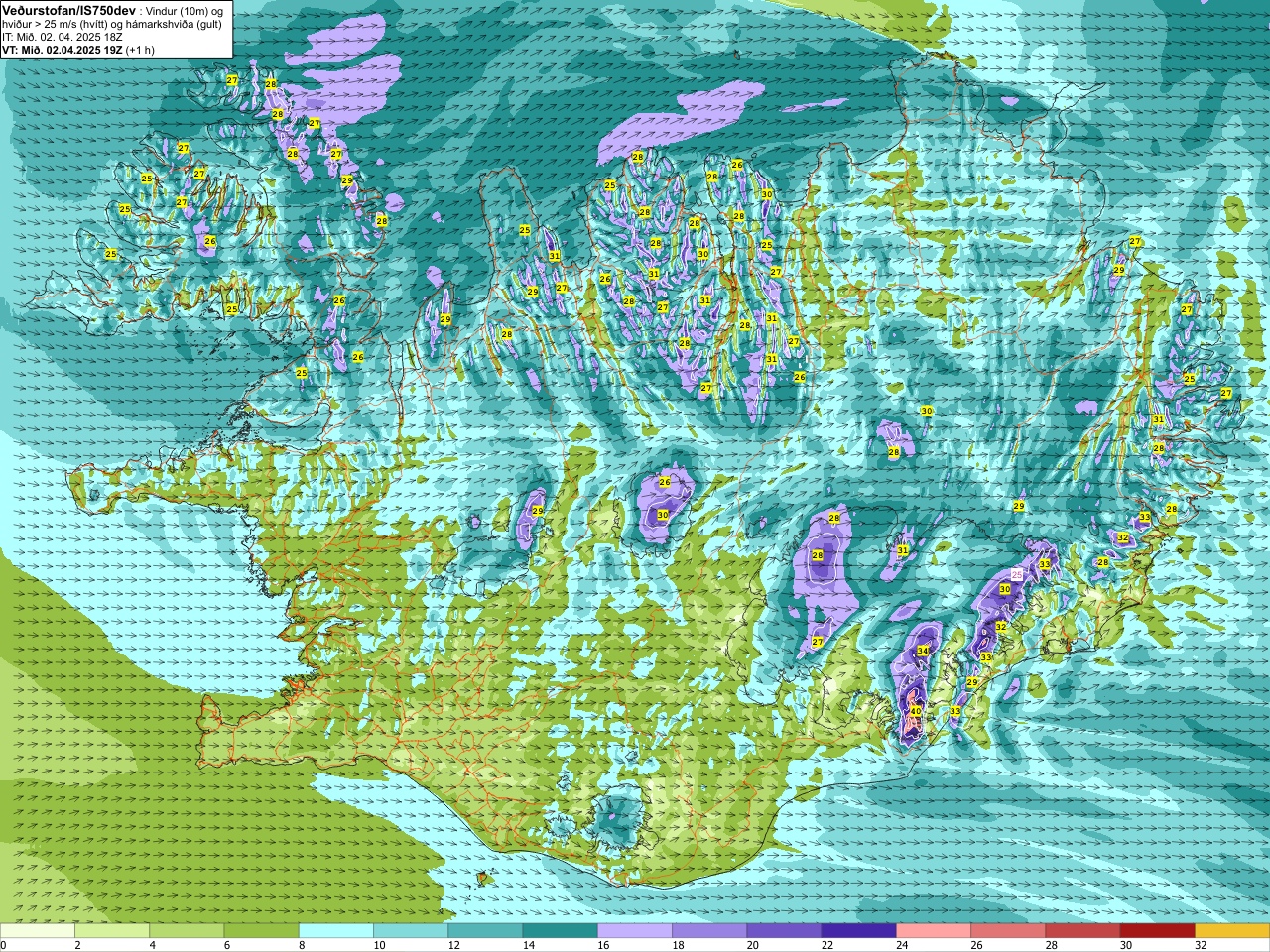Pick the 28–30 m/s red legend swatch
The height and width of the screenshot is (952, 1270).
click(1082, 931)
